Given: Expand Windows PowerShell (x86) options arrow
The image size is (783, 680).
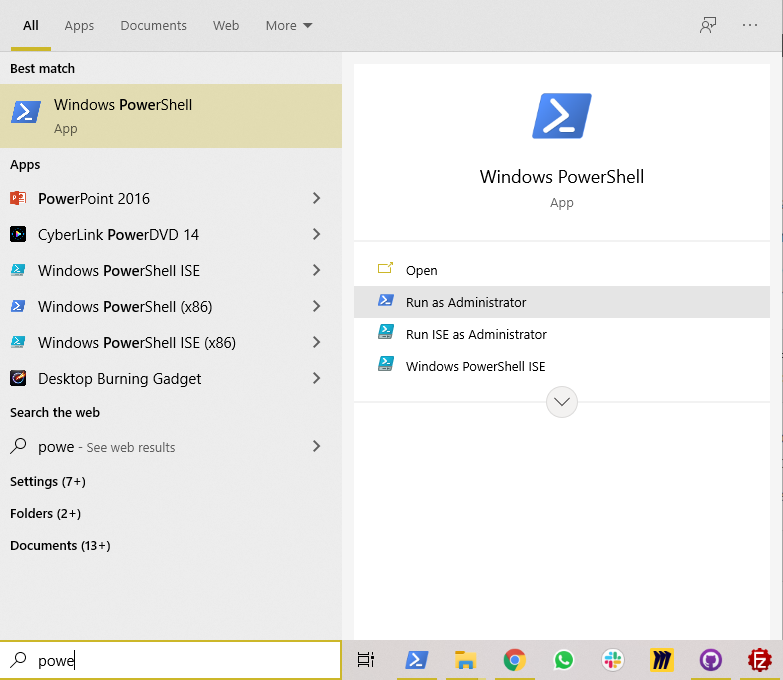Looking at the screenshot, I should [316, 306].
